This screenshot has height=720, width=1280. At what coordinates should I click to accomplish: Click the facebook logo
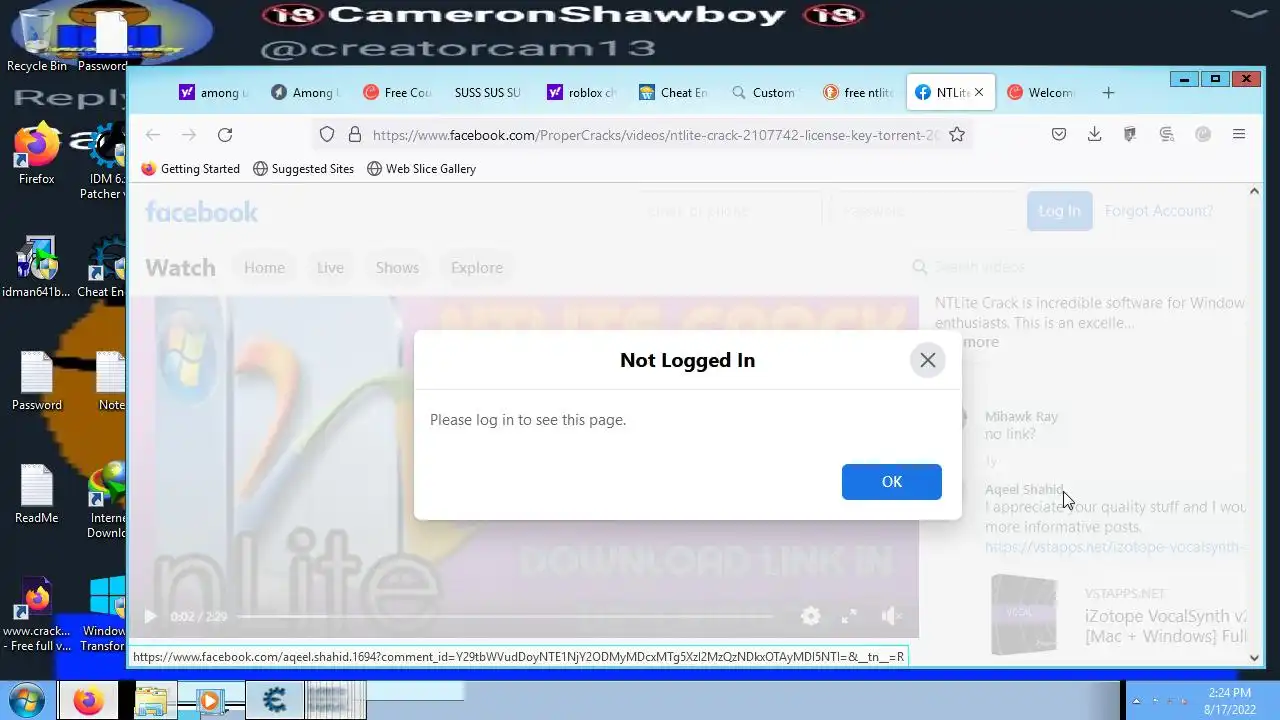click(201, 211)
